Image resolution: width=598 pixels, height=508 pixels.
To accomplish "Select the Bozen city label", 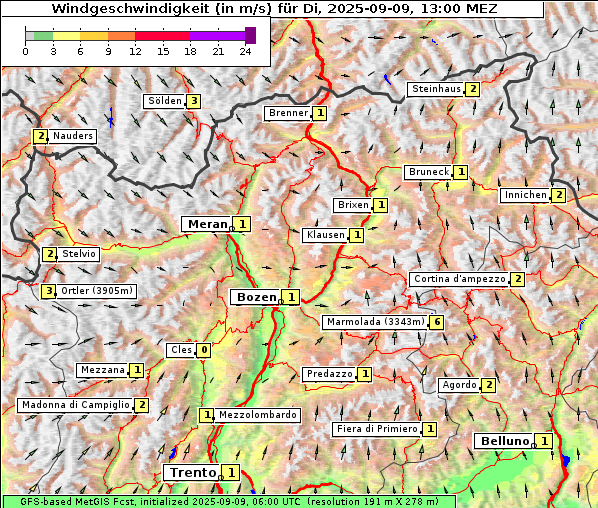I will pos(256,297).
